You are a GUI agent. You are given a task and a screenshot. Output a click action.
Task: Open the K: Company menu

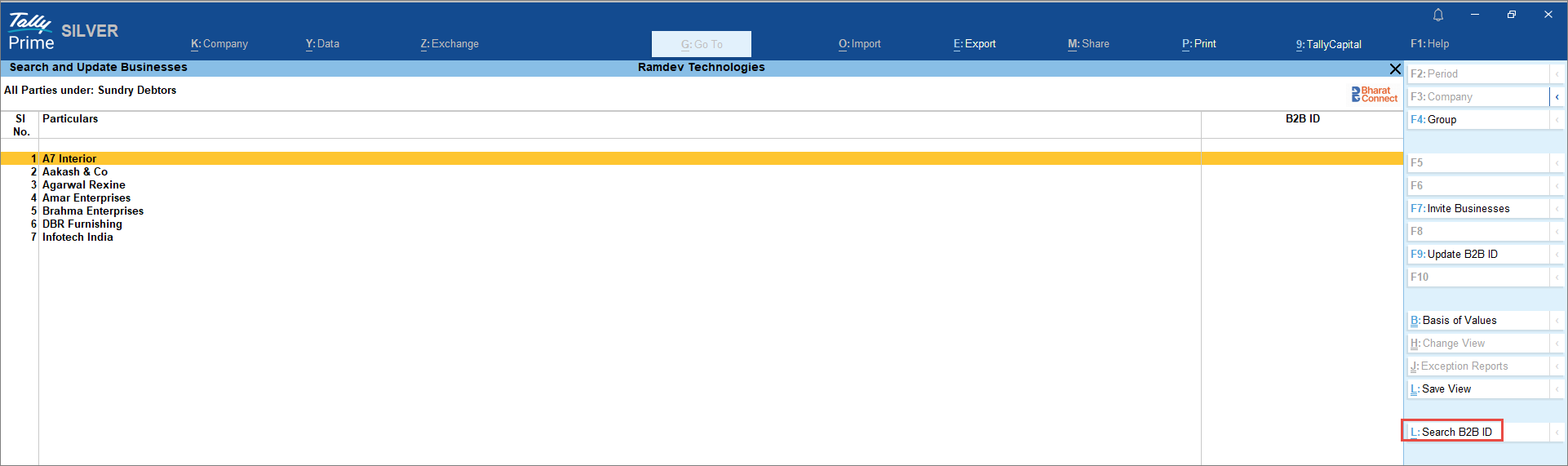[219, 44]
